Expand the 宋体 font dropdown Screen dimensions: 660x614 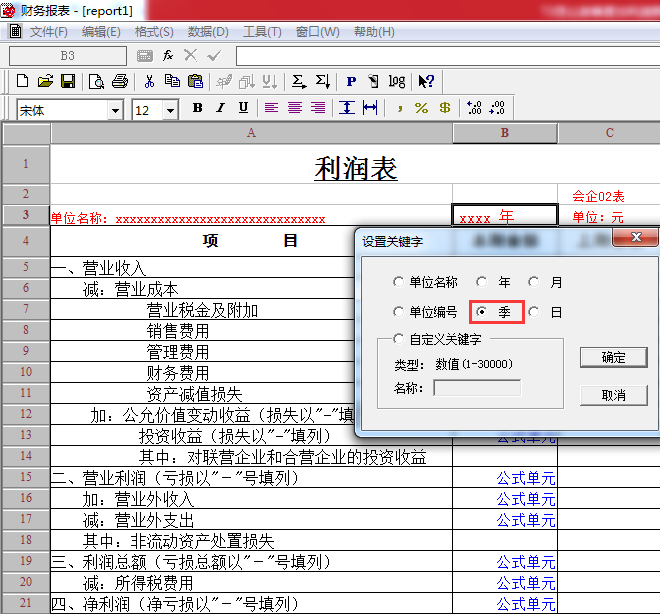(115, 111)
